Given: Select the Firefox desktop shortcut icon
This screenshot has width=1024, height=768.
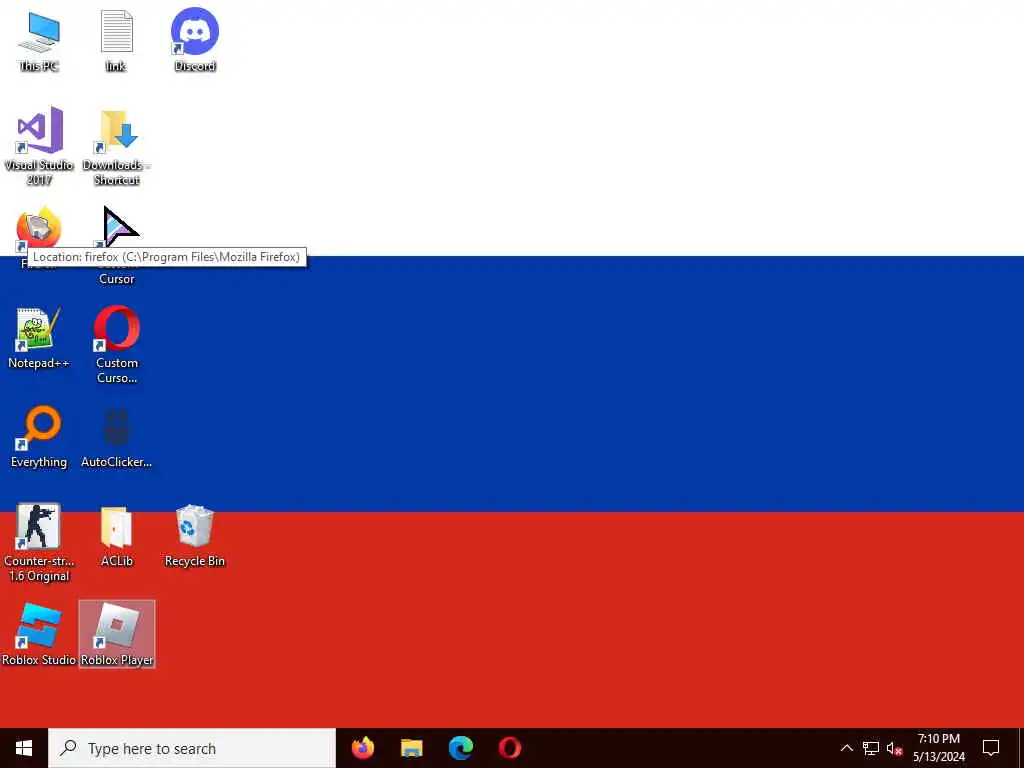Looking at the screenshot, I should (x=39, y=229).
